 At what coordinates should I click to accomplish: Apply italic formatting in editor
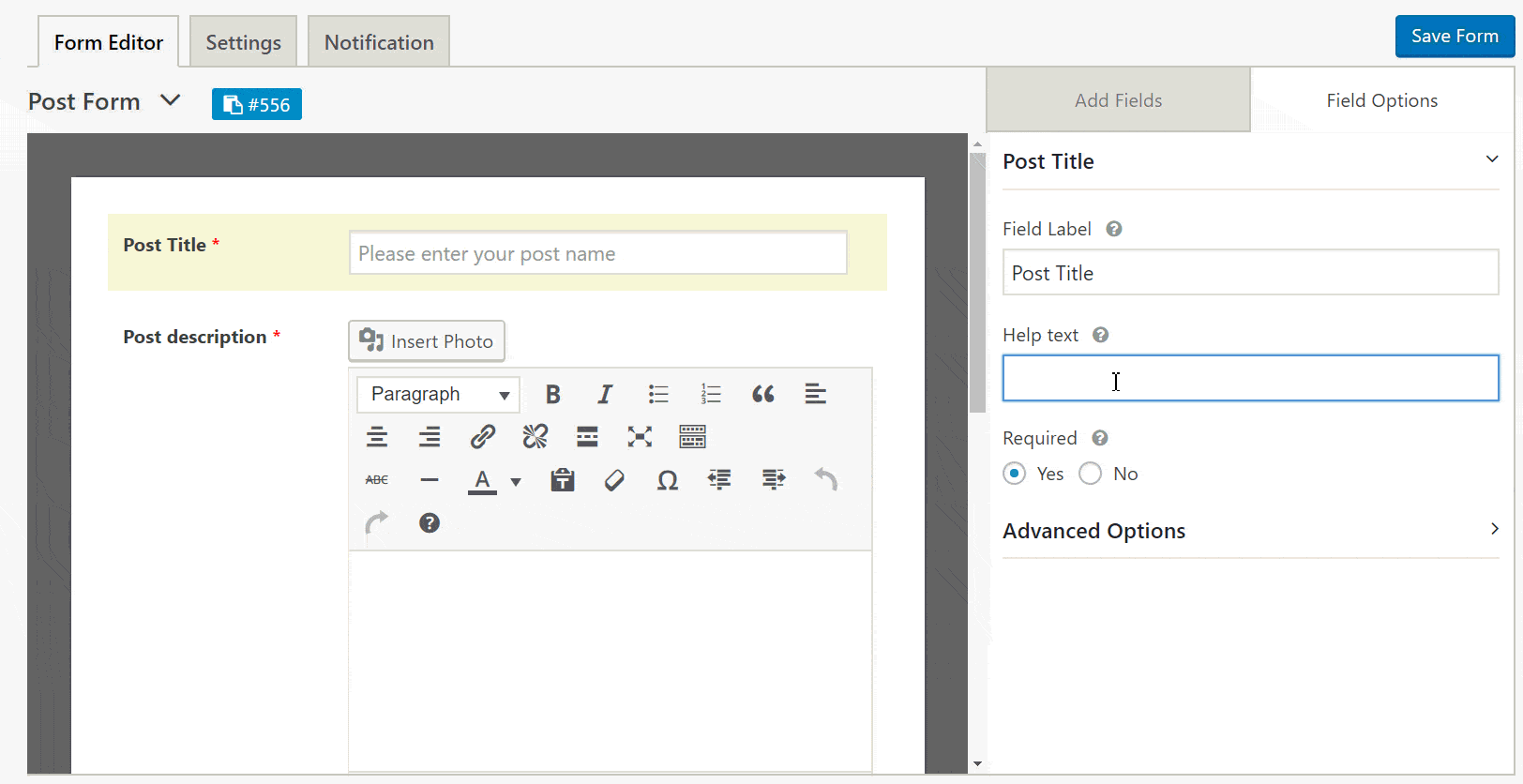click(605, 395)
